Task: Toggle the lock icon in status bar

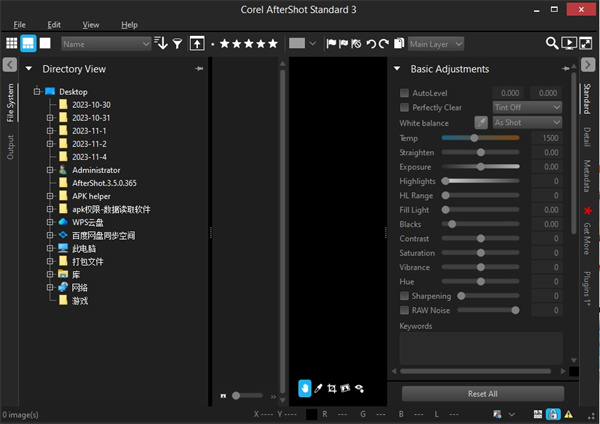Action: click(553, 414)
